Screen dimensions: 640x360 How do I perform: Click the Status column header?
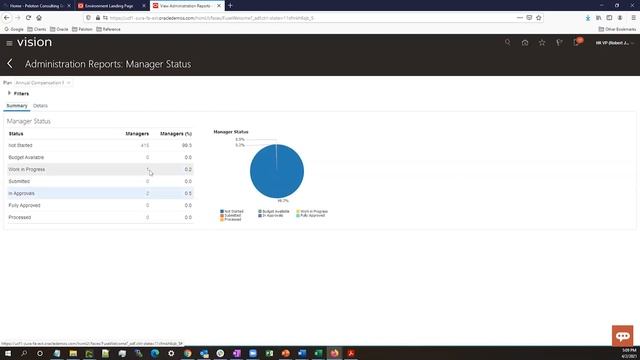tap(16, 134)
